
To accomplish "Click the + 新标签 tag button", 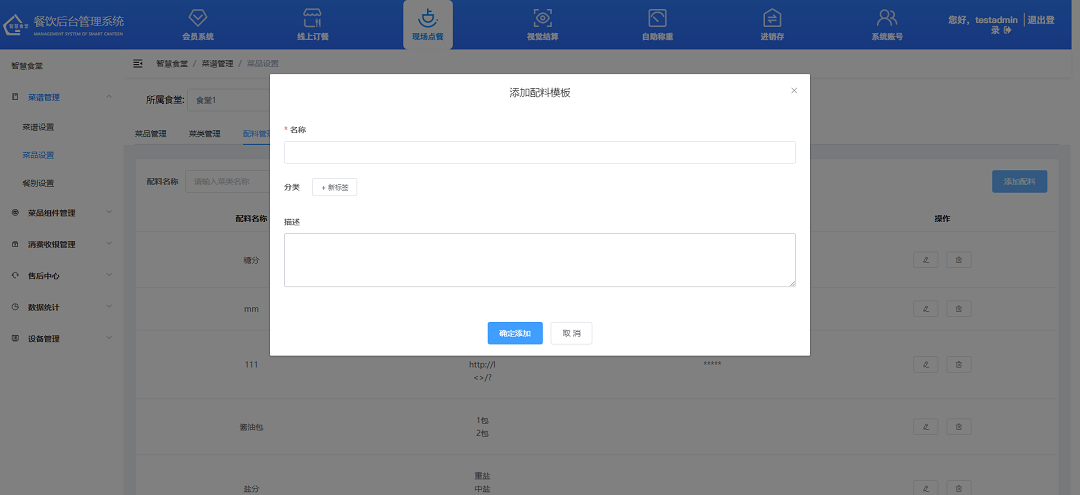I will [x=334, y=187].
